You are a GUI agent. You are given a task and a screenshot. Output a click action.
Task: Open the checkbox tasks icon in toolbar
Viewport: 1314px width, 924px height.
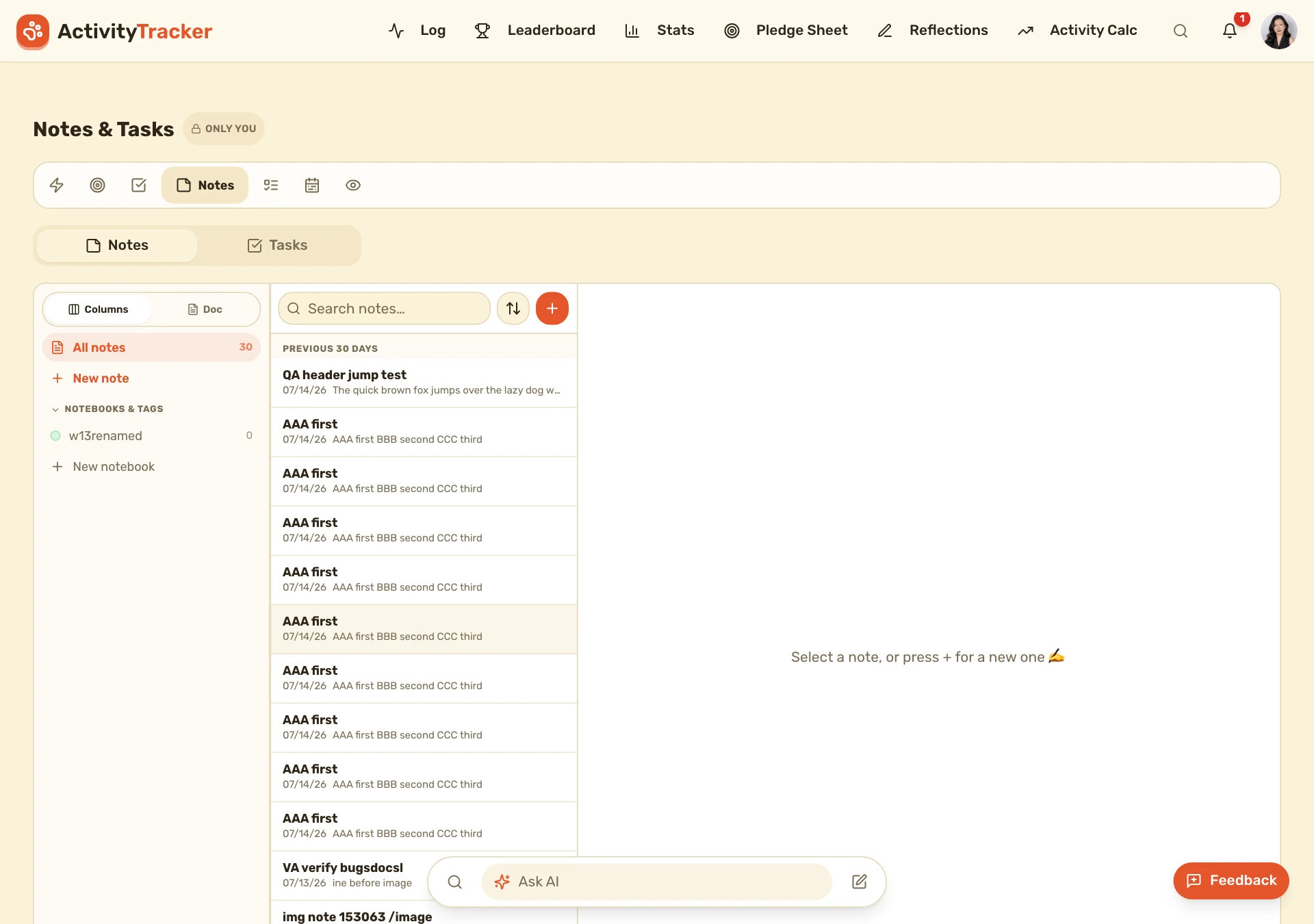[139, 185]
